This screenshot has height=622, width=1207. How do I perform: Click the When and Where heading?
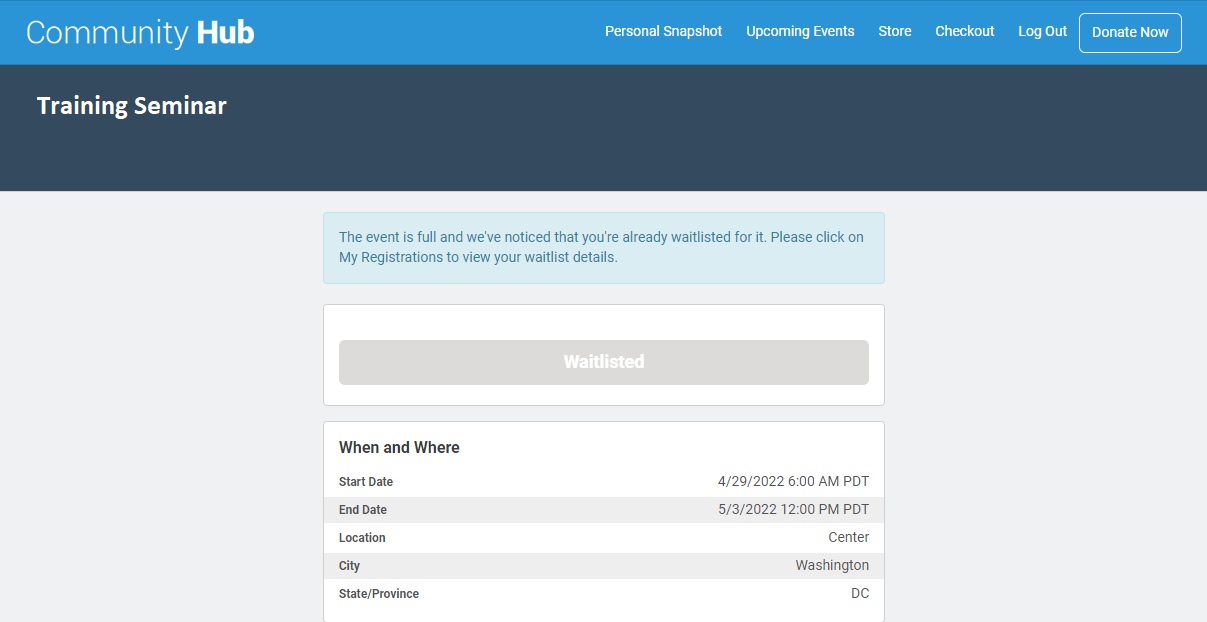(x=399, y=448)
